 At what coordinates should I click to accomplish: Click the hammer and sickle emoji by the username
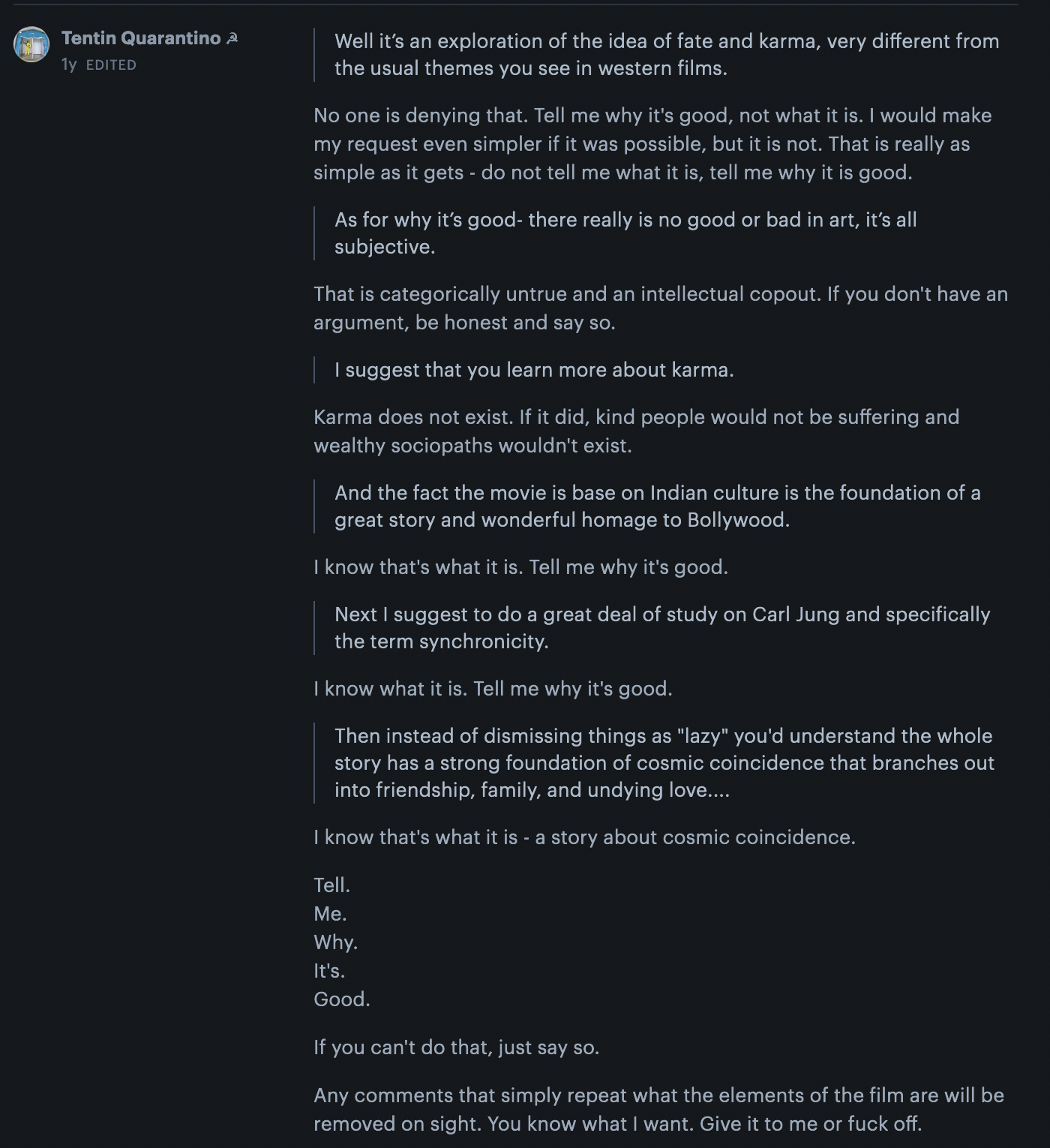(x=232, y=38)
